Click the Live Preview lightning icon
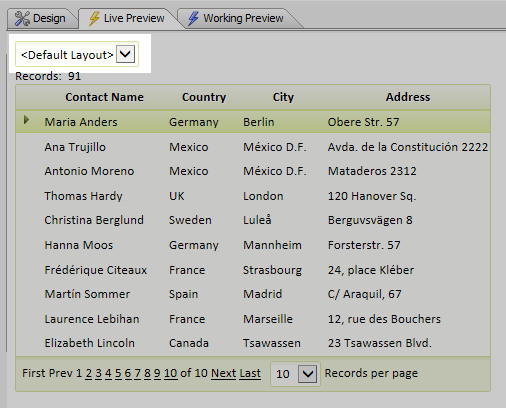506x408 pixels. tap(94, 19)
